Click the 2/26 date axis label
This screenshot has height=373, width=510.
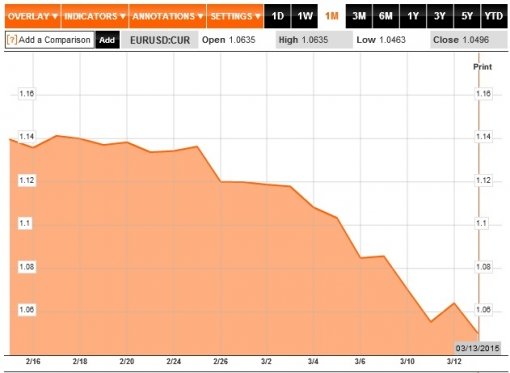coord(220,361)
